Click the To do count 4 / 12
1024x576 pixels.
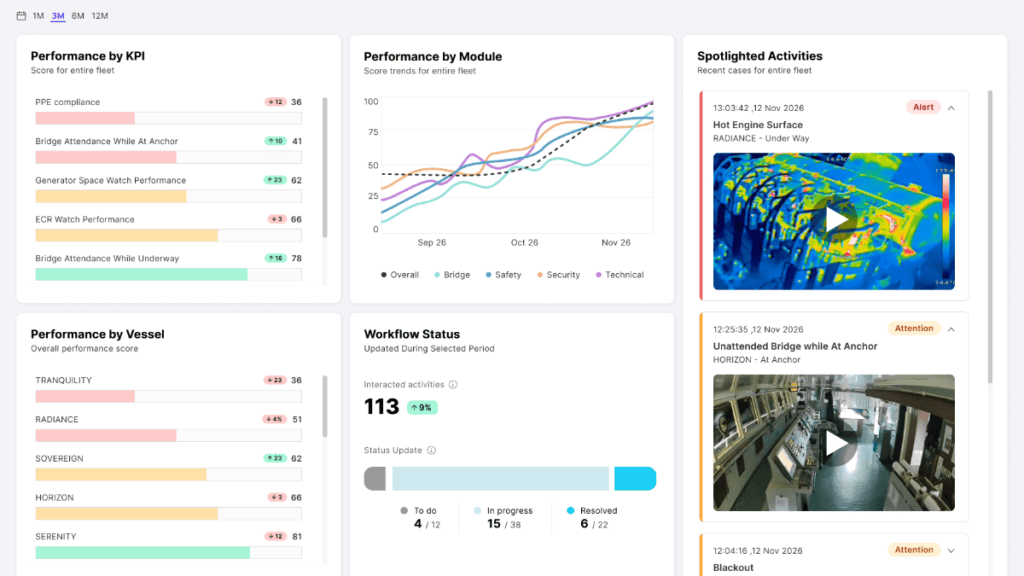click(427, 524)
